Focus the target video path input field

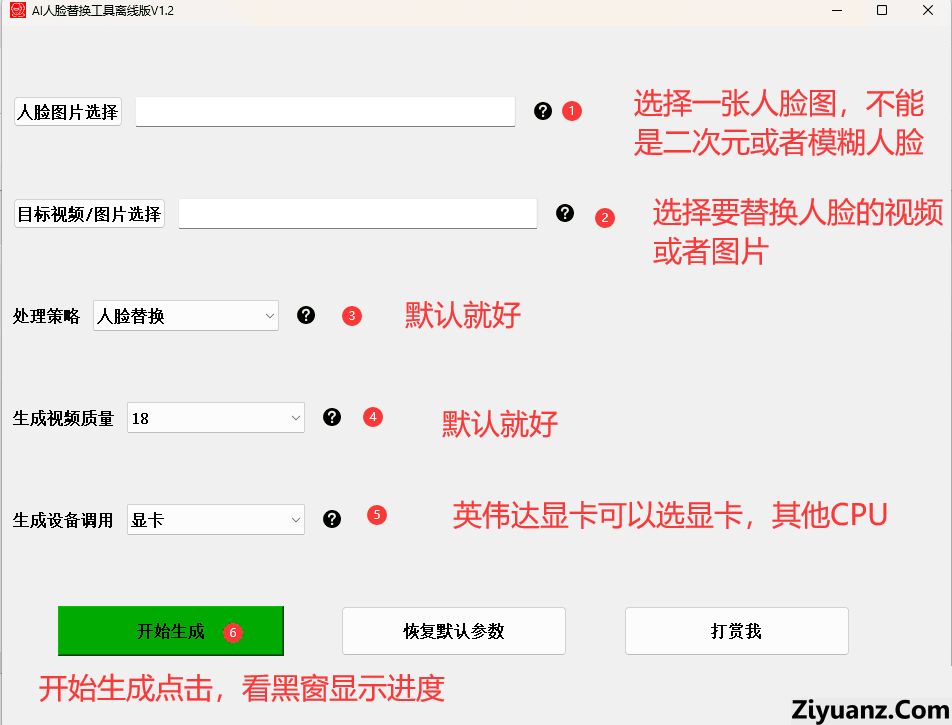coord(358,214)
